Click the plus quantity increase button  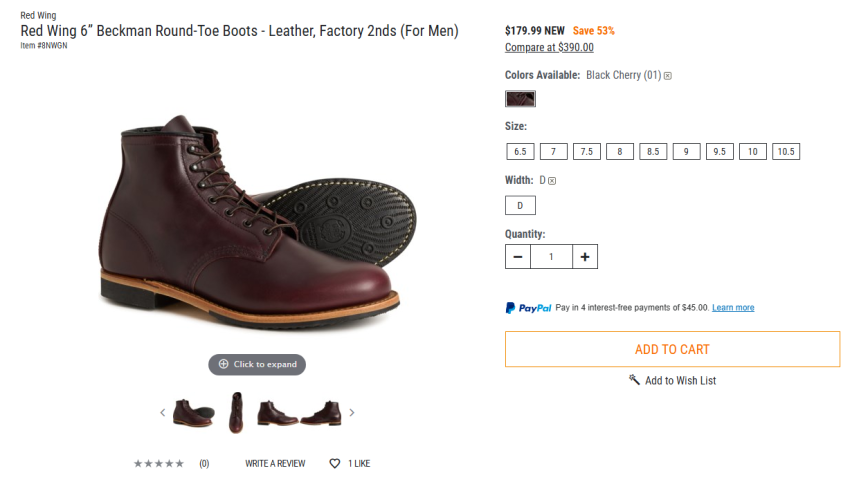pyautogui.click(x=585, y=257)
